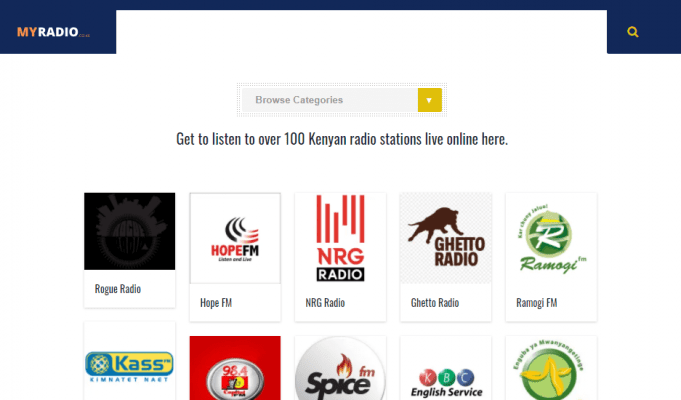Open the Kass FM station logo

(129, 366)
